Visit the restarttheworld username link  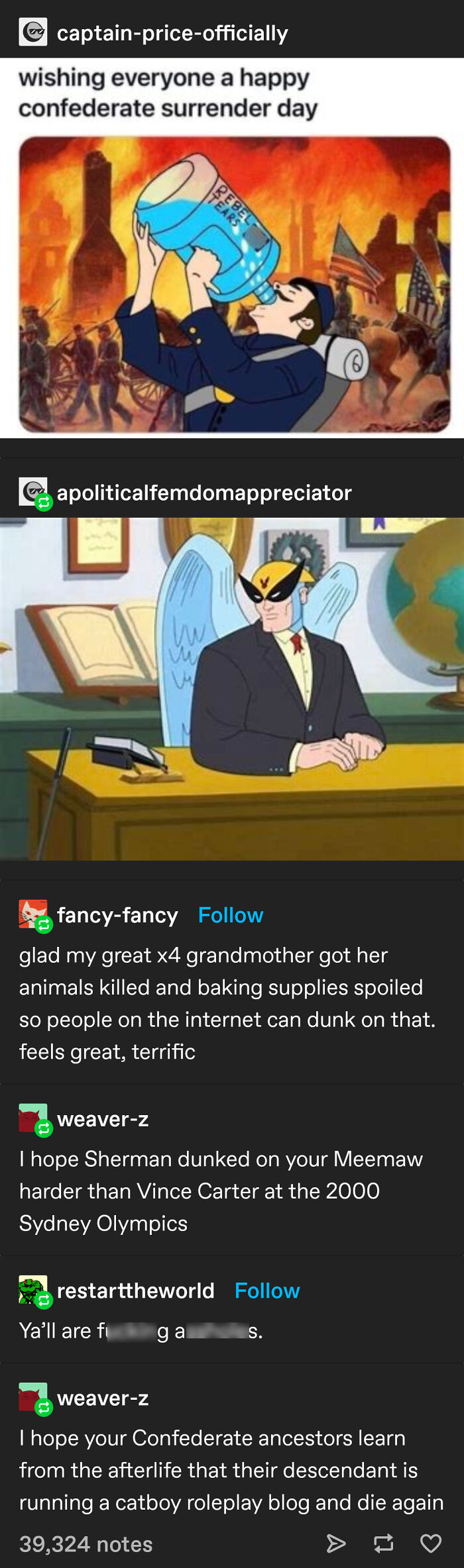[x=136, y=1291]
